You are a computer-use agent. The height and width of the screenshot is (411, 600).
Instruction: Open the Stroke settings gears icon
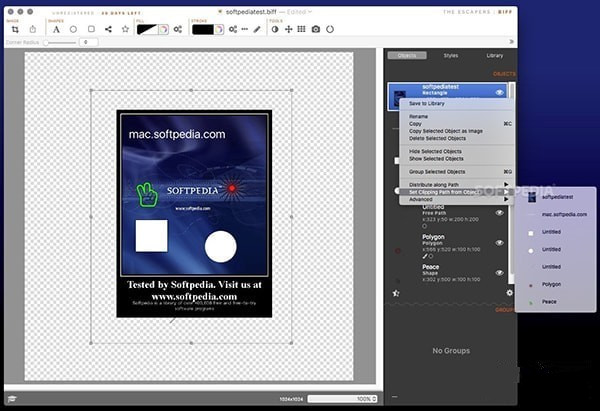pyautogui.click(x=233, y=29)
